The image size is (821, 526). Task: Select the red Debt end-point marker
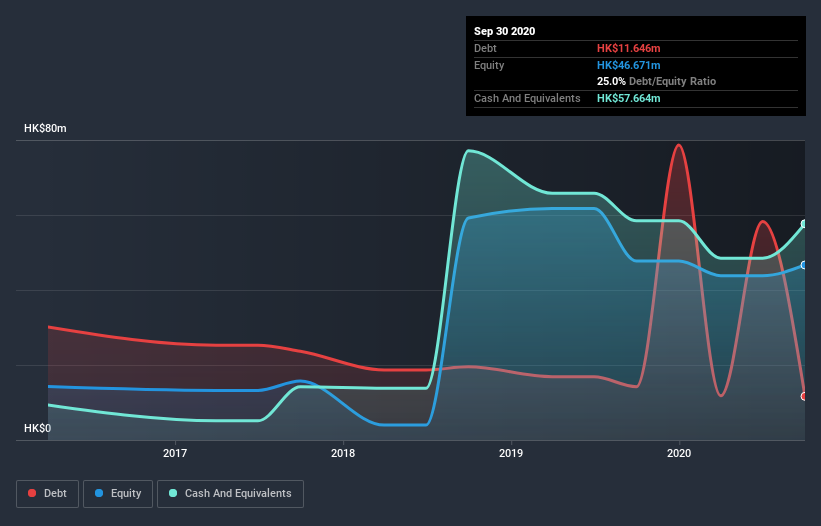(804, 396)
